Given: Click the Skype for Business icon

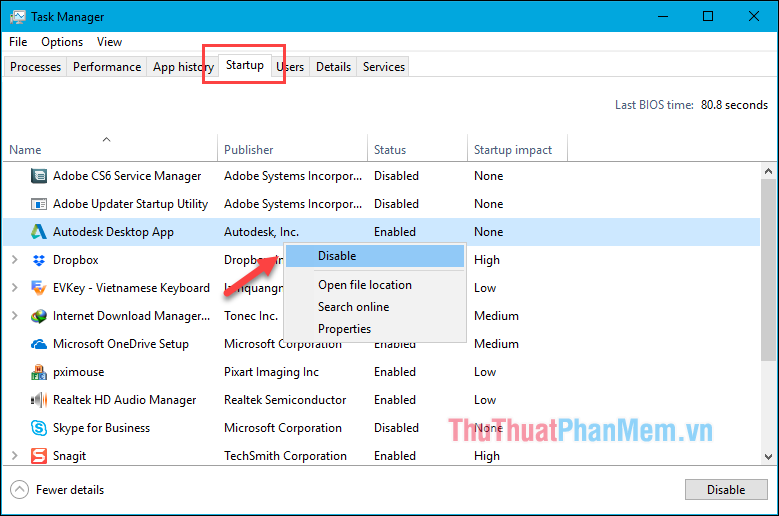Looking at the screenshot, I should coord(39,428).
